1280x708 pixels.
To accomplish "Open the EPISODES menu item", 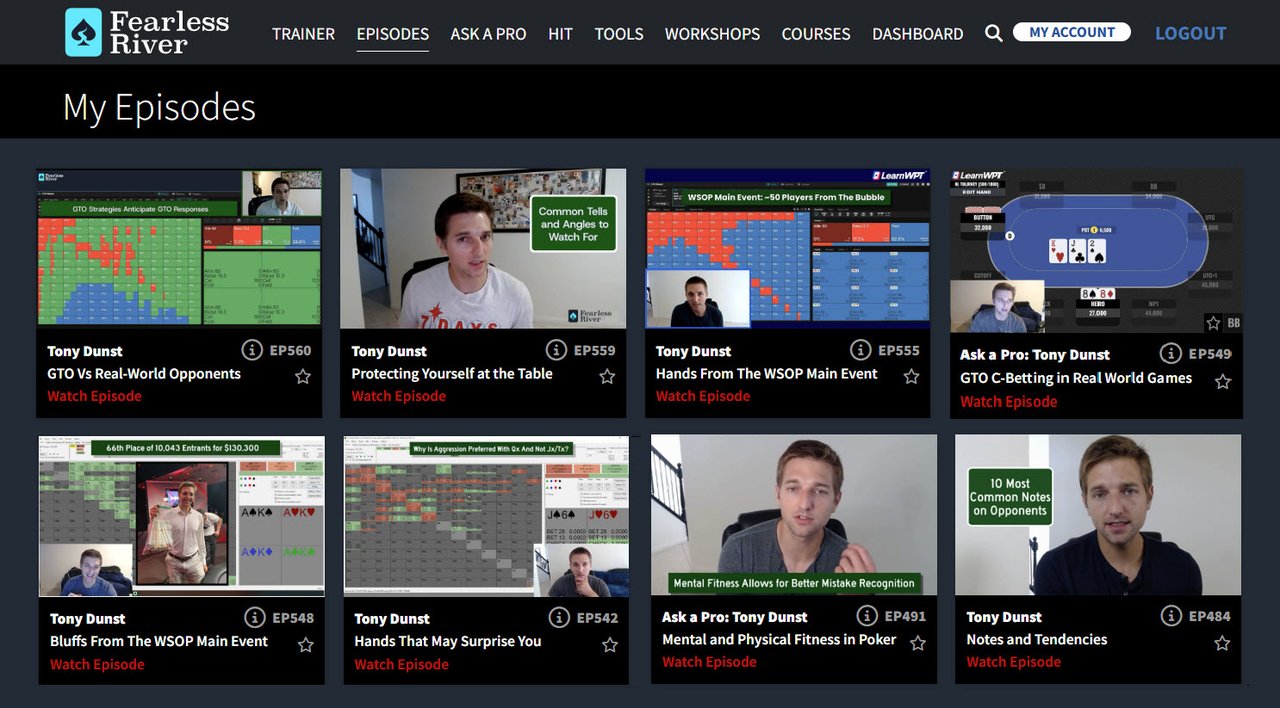I will pos(393,34).
